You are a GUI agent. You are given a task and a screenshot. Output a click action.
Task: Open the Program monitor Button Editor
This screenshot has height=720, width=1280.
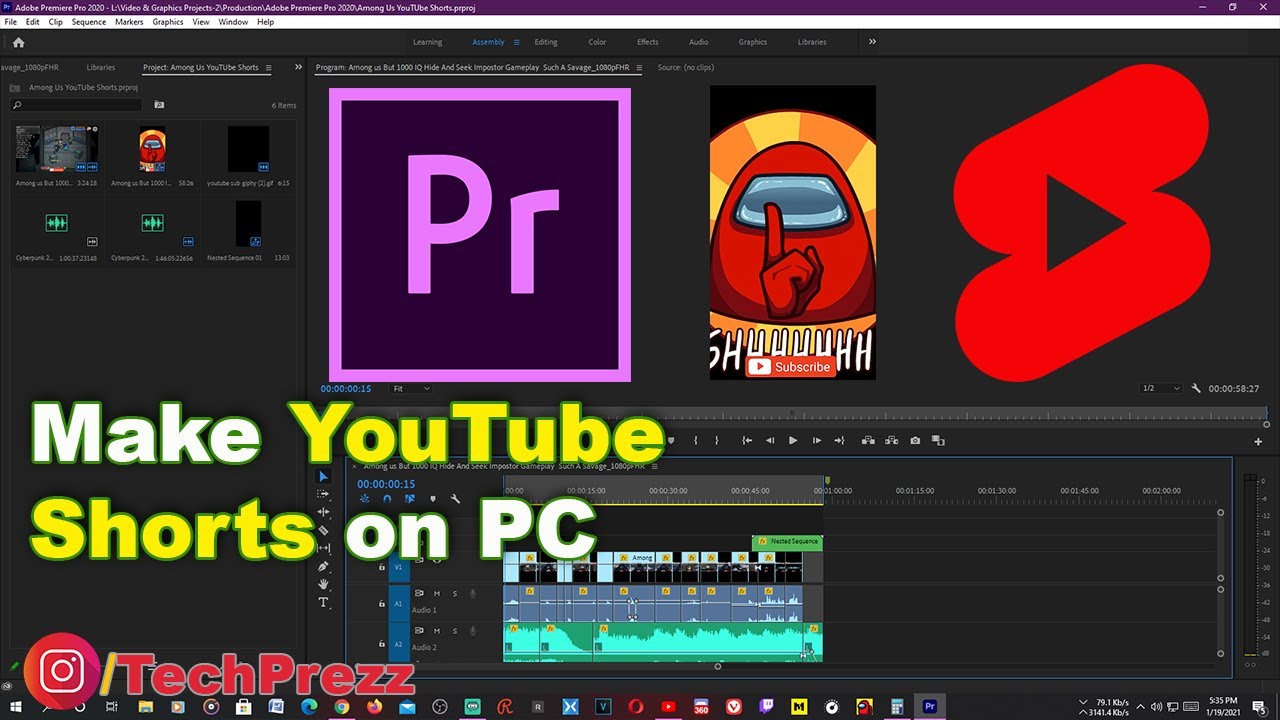[x=1258, y=441]
